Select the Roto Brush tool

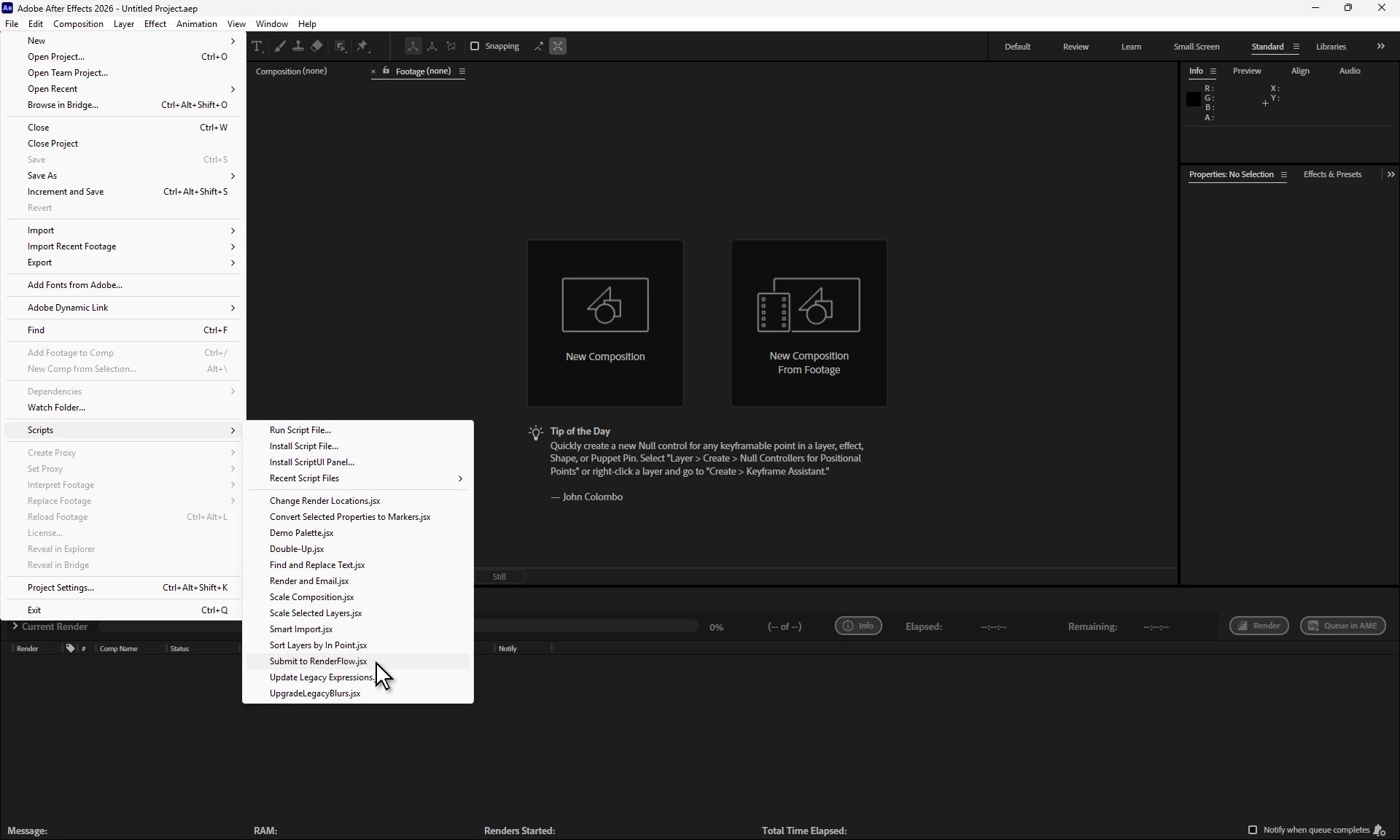[x=341, y=46]
